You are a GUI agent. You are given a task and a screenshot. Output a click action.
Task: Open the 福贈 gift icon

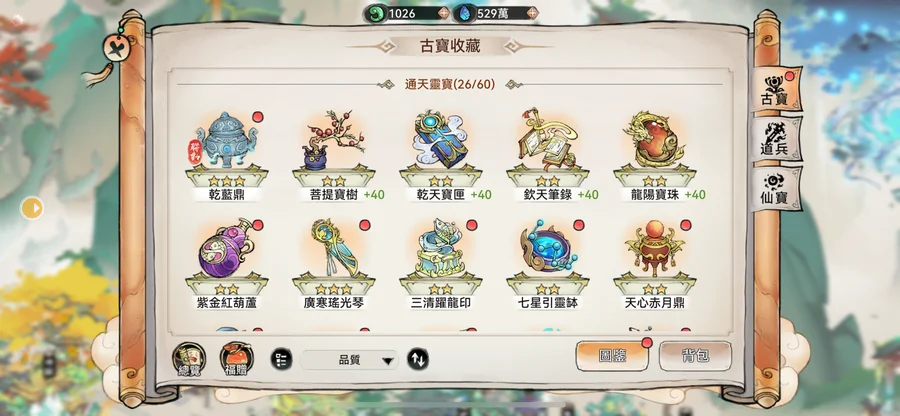click(x=236, y=359)
